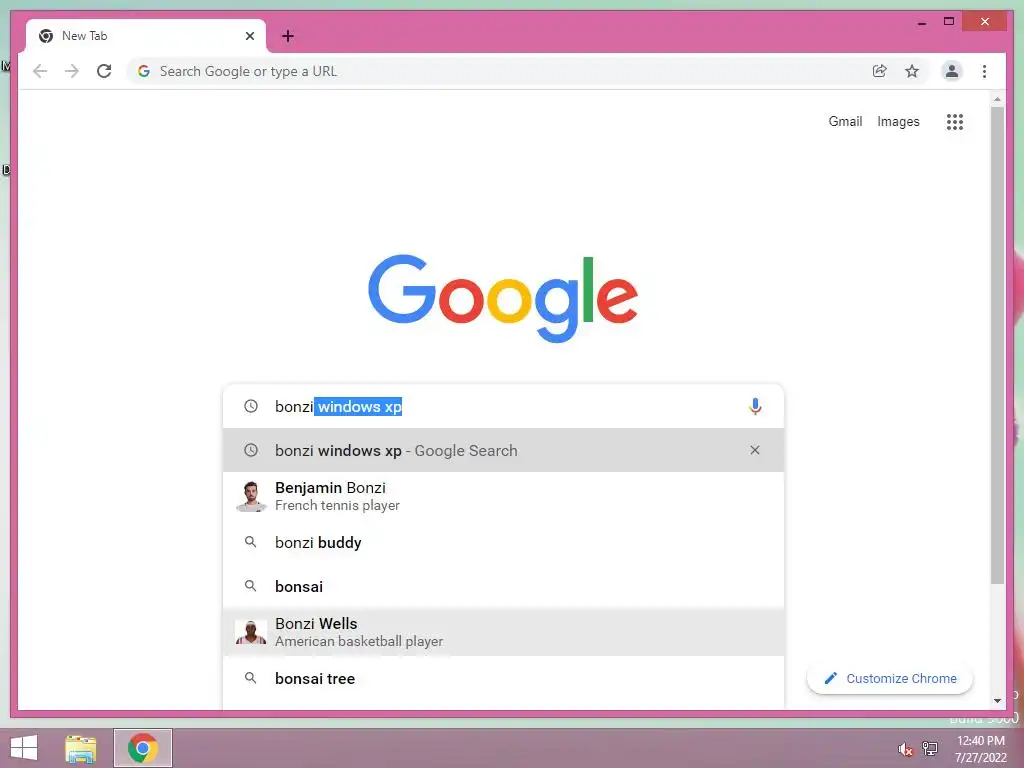Click the share page icon in address bar

pyautogui.click(x=880, y=71)
